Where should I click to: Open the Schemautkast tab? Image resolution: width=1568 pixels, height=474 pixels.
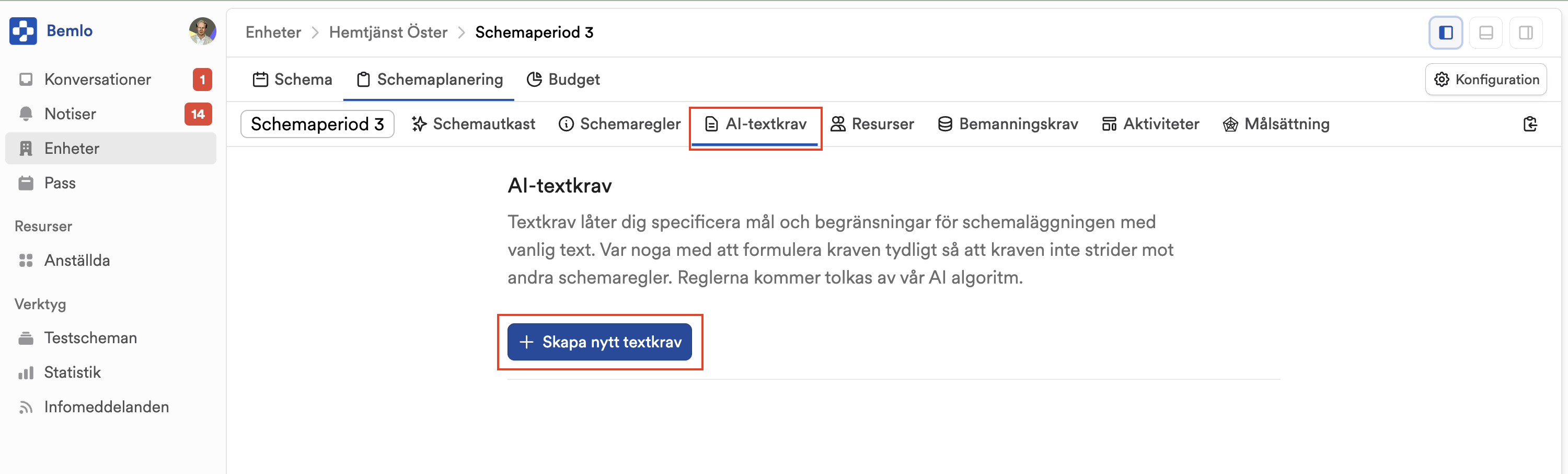coord(473,123)
